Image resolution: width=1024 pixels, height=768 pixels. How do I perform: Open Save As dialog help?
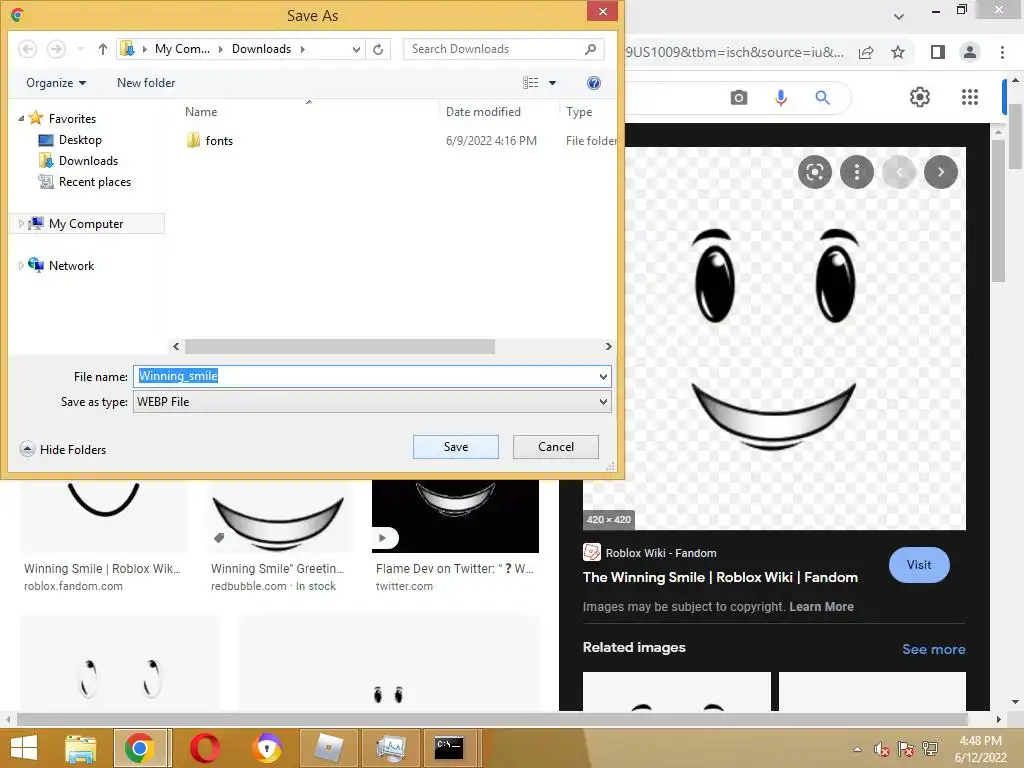[x=594, y=83]
